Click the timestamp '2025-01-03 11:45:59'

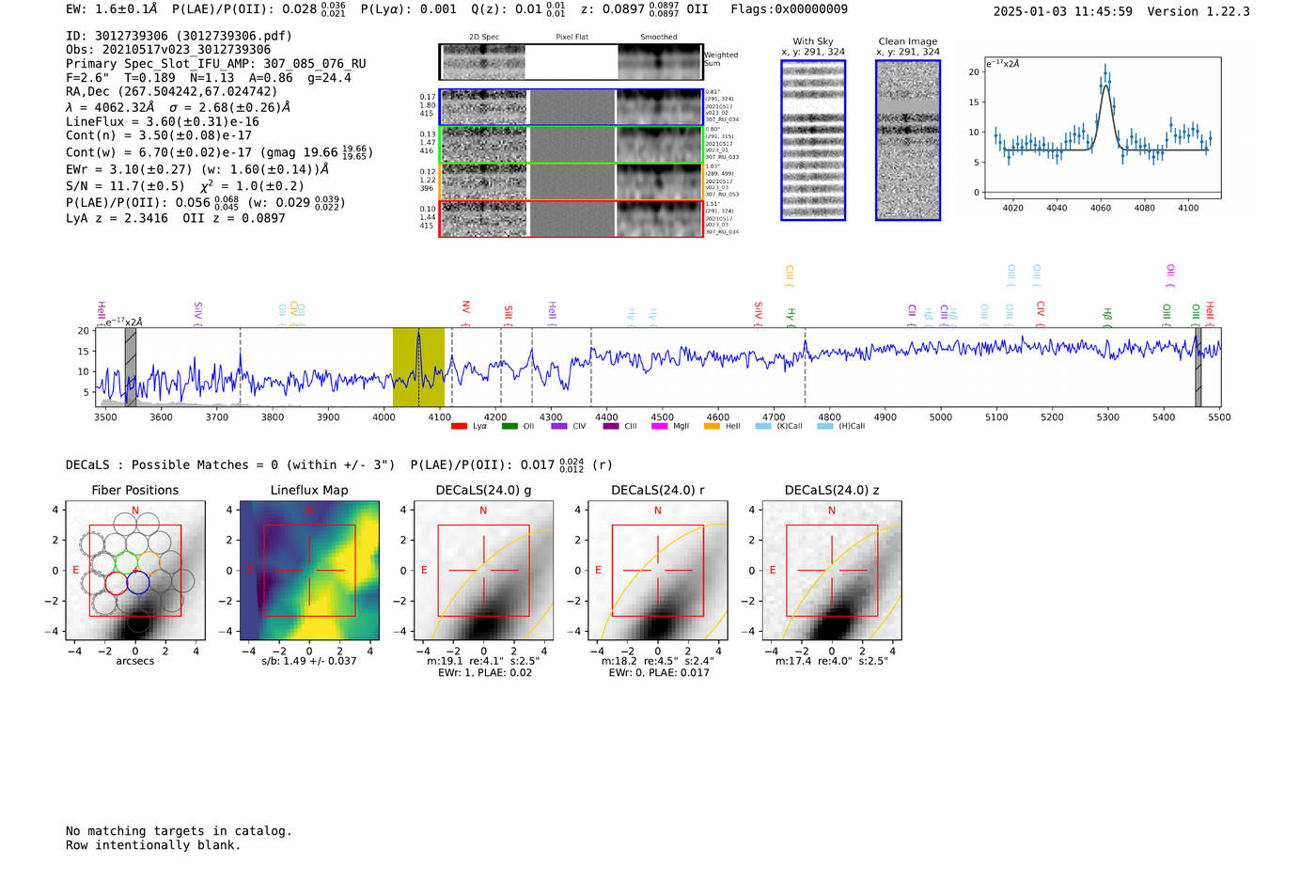[1063, 11]
